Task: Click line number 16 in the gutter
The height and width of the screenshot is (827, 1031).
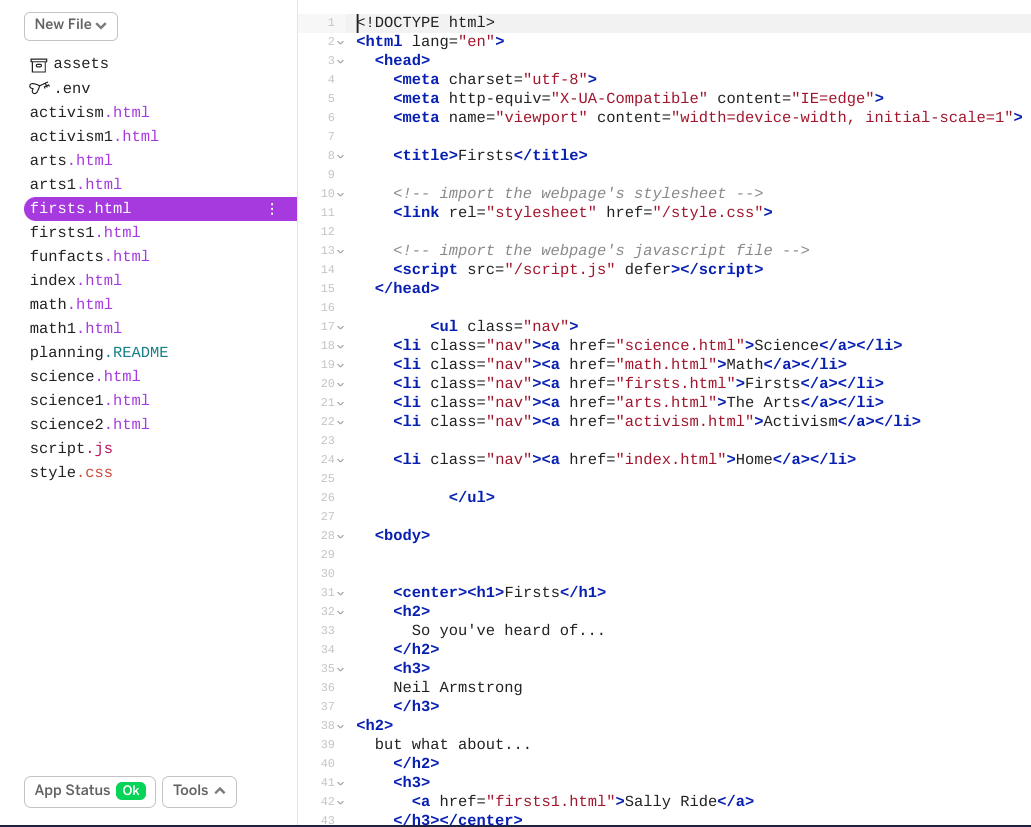Action: click(327, 308)
